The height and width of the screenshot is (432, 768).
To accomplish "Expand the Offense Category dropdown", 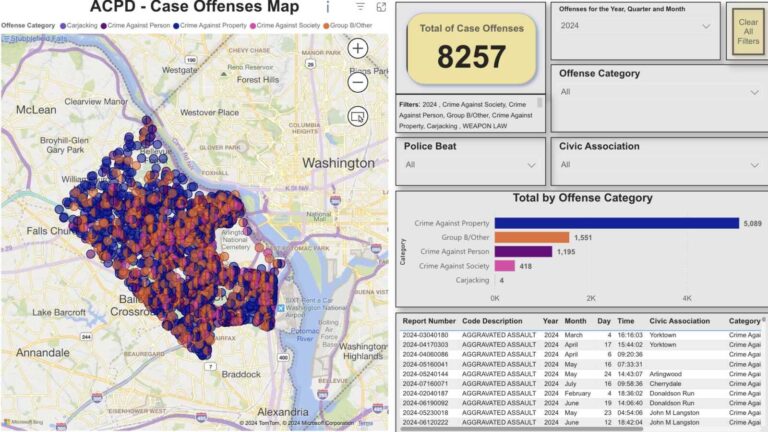I will 659,92.
